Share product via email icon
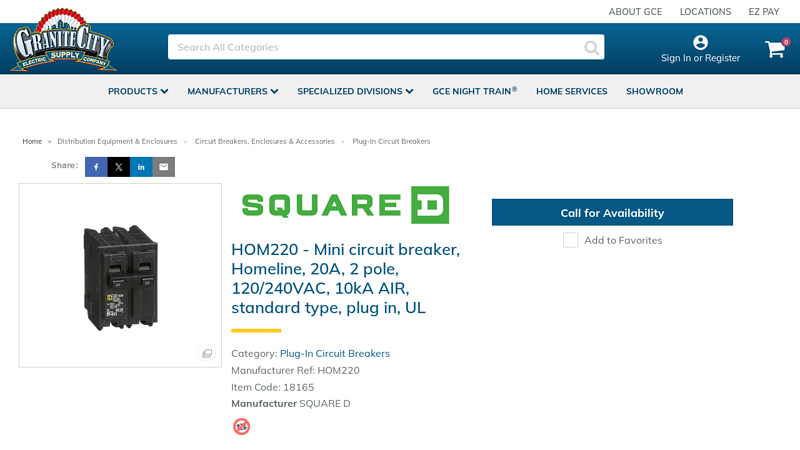 coord(164,167)
